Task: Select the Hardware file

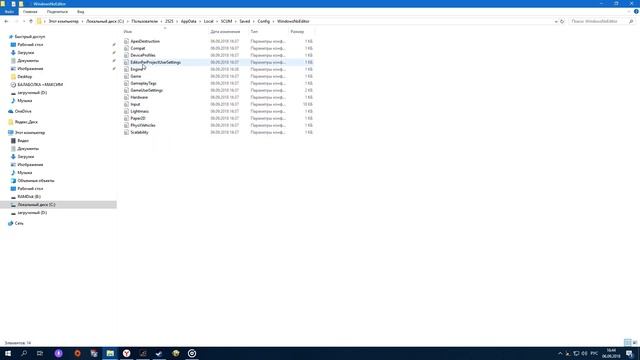Action: (x=139, y=98)
